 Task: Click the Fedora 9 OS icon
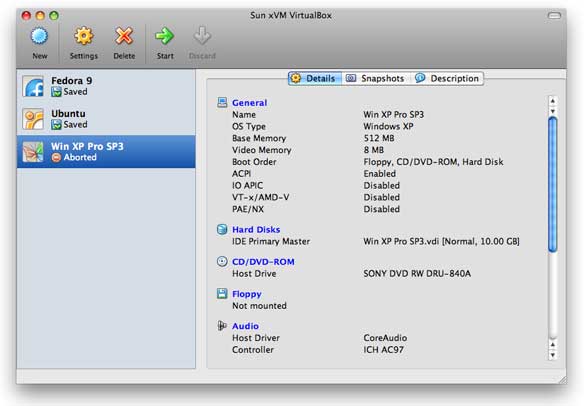33,86
